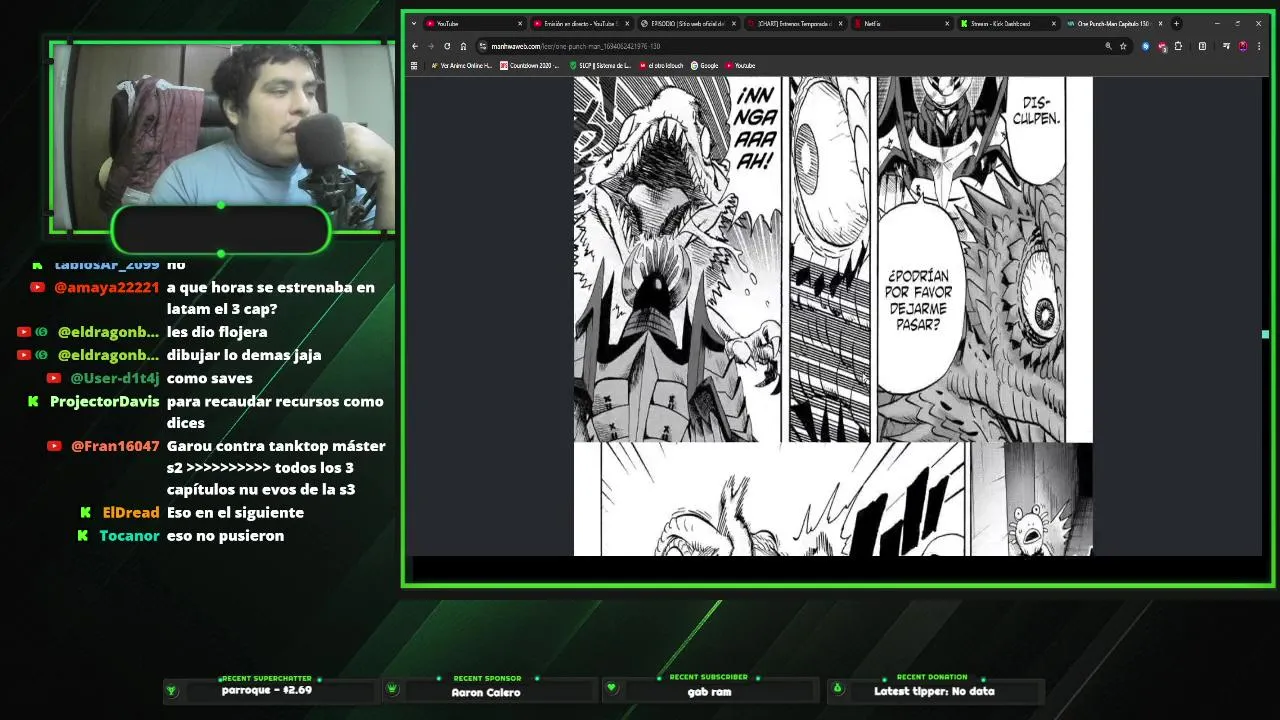Switch to the YouTube tab
This screenshot has width=1280, height=720.
[x=474, y=23]
